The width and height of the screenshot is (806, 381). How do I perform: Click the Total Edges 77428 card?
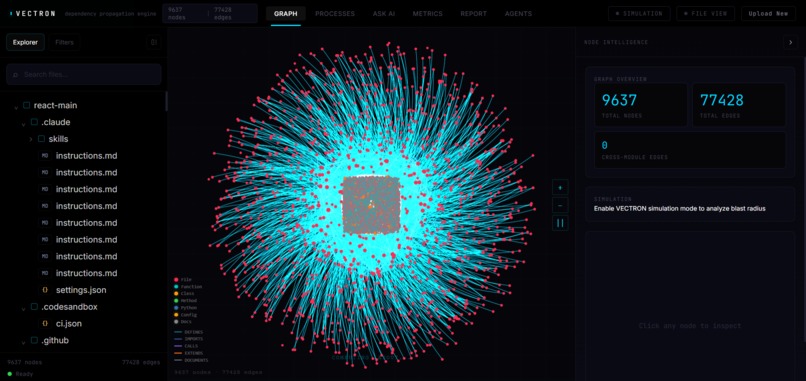click(739, 105)
